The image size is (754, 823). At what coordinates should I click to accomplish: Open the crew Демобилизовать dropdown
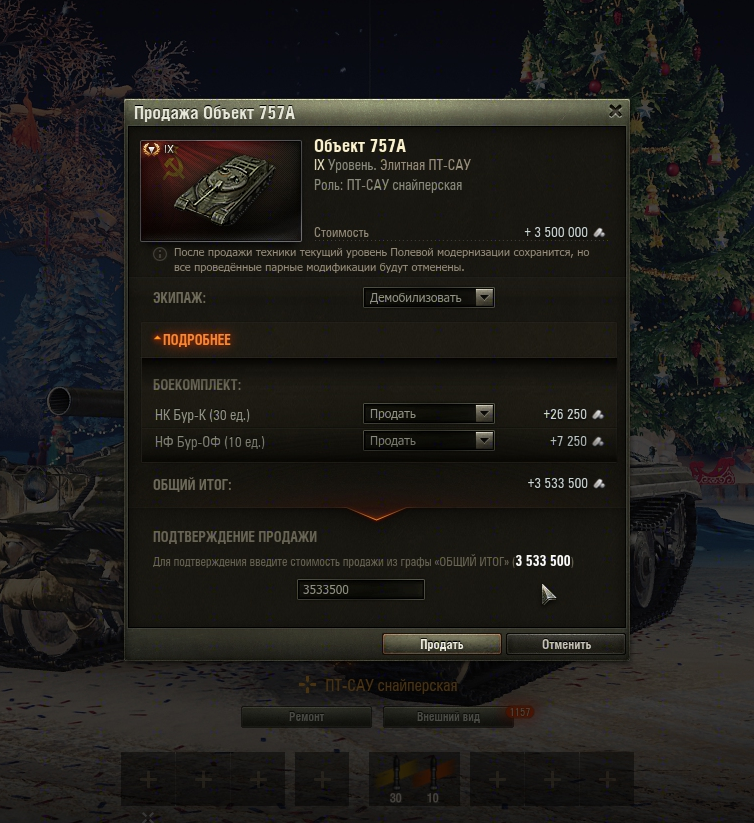tap(428, 298)
